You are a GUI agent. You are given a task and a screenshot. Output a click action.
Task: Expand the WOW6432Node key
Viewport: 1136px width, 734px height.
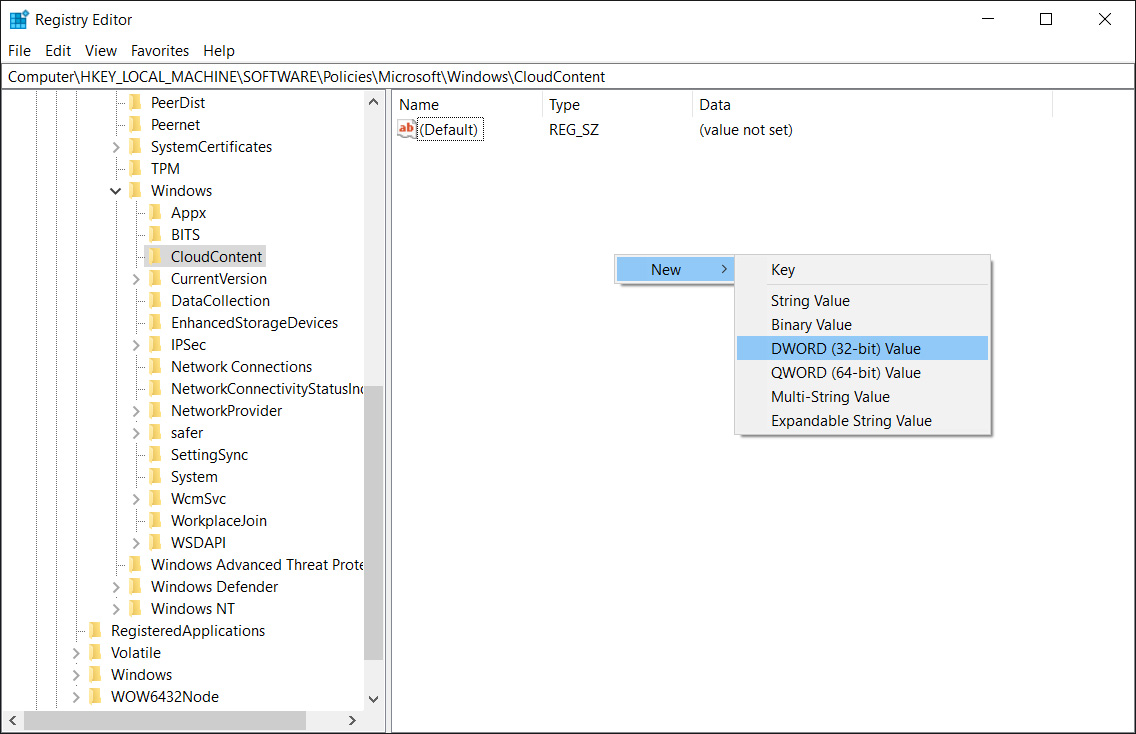[75, 697]
